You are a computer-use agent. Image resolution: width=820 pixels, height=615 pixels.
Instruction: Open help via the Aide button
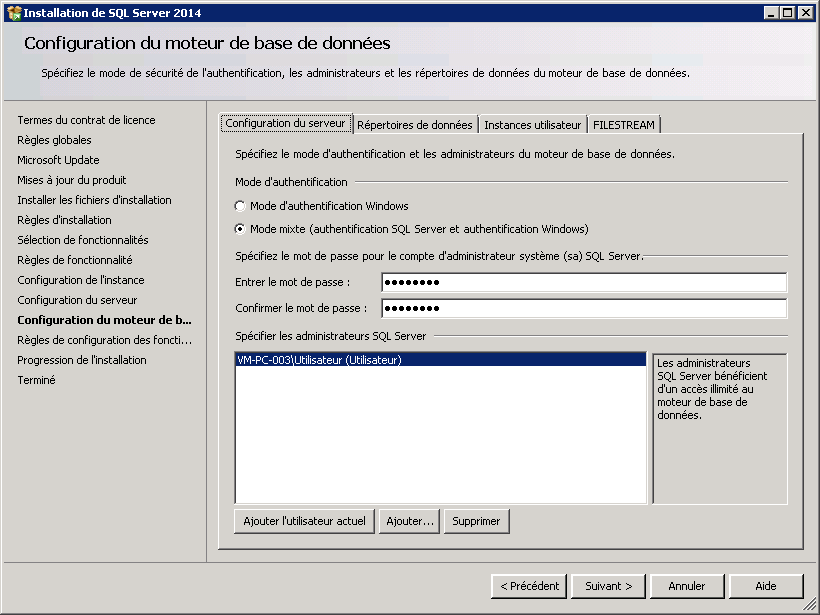(766, 586)
